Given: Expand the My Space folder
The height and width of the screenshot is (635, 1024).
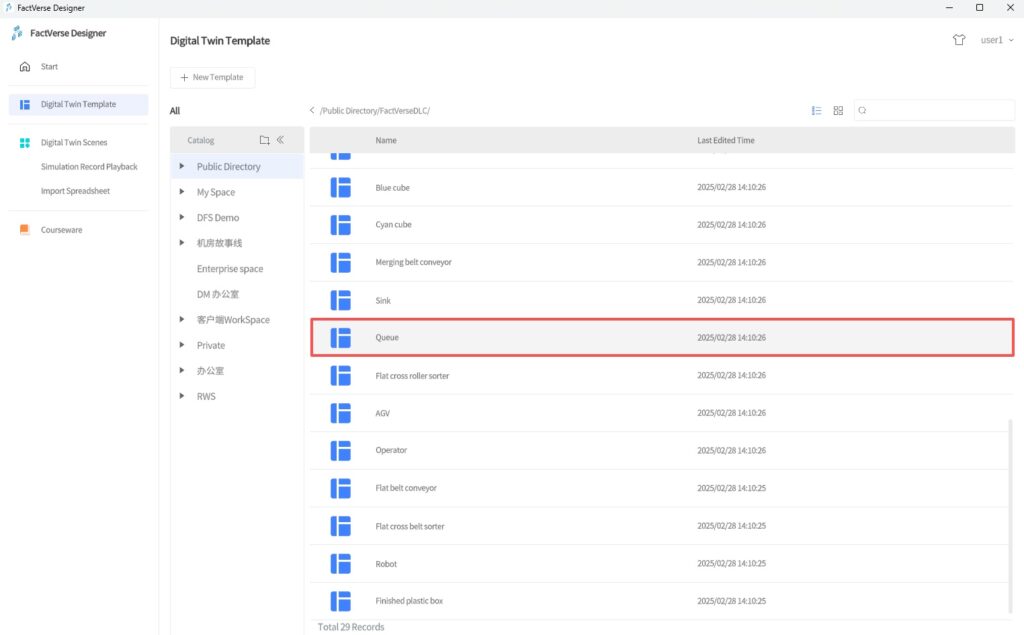Looking at the screenshot, I should 182,192.
